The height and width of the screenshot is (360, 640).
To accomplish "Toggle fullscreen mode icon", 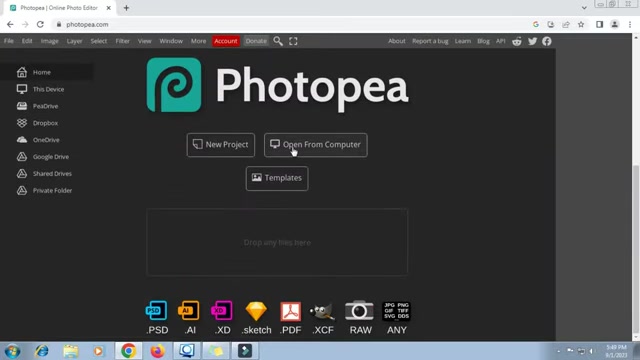I will click(x=293, y=41).
